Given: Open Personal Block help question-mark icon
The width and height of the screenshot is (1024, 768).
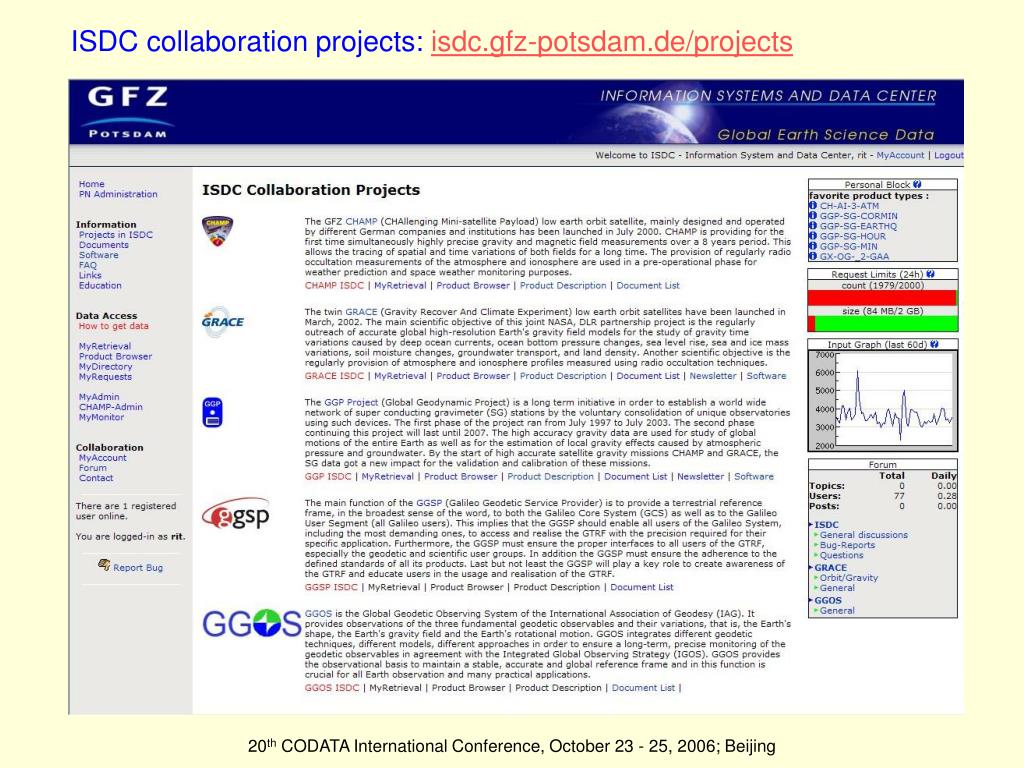Looking at the screenshot, I should click(x=918, y=185).
